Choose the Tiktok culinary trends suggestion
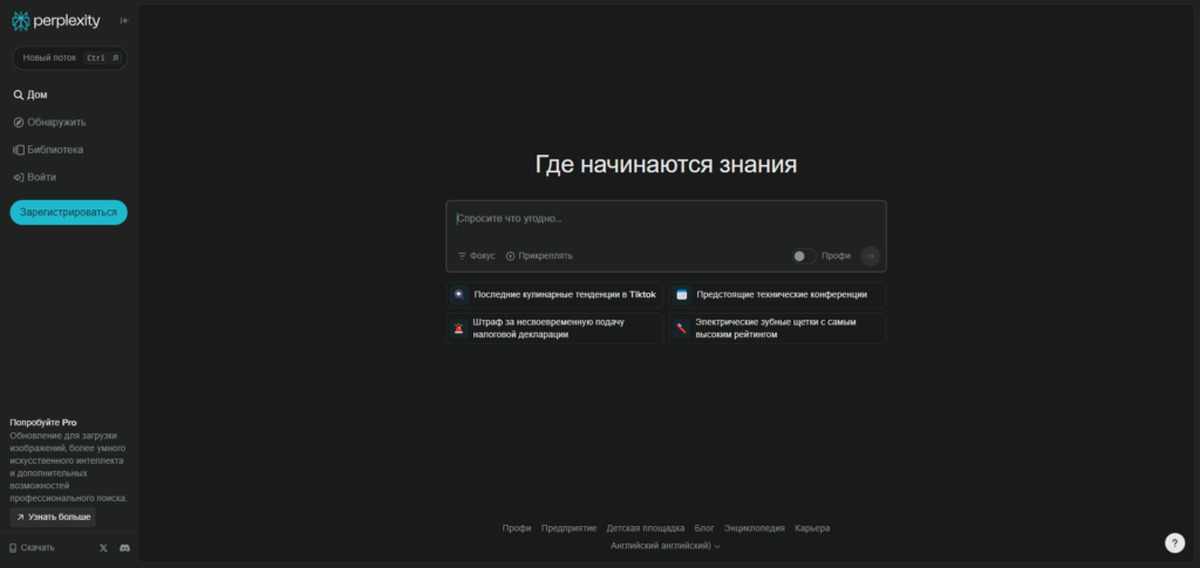Image resolution: width=1200 pixels, height=568 pixels. coord(554,295)
